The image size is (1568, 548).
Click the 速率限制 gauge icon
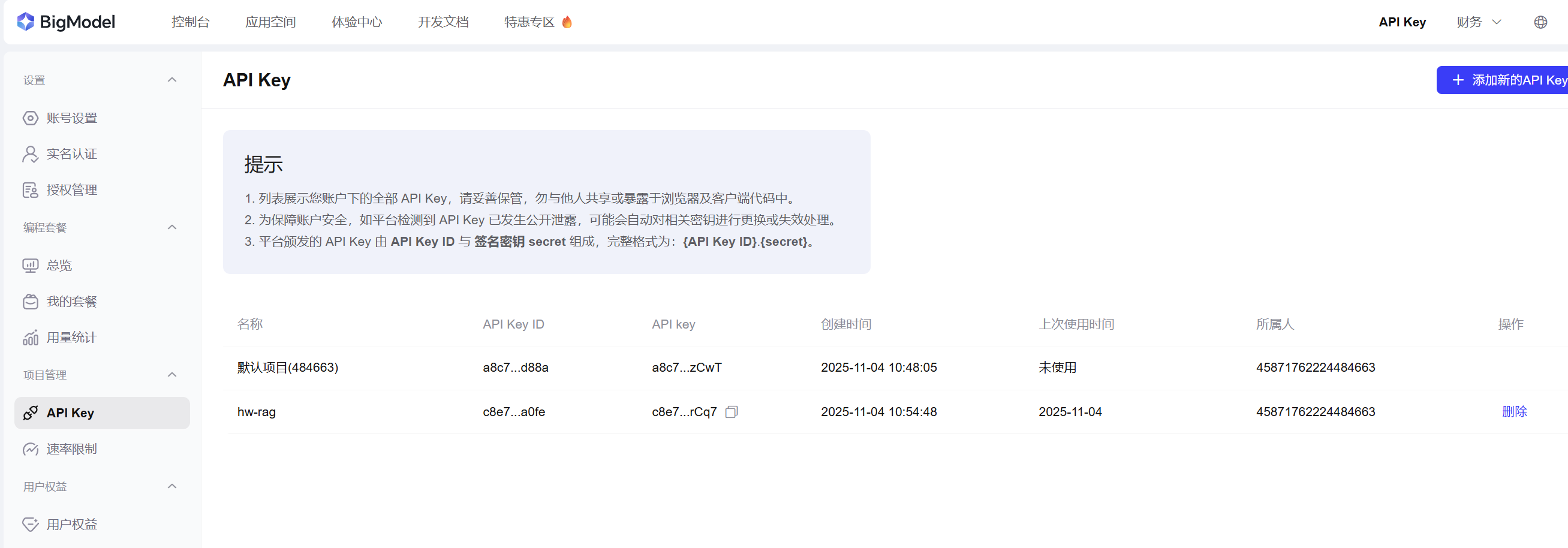coord(31,448)
